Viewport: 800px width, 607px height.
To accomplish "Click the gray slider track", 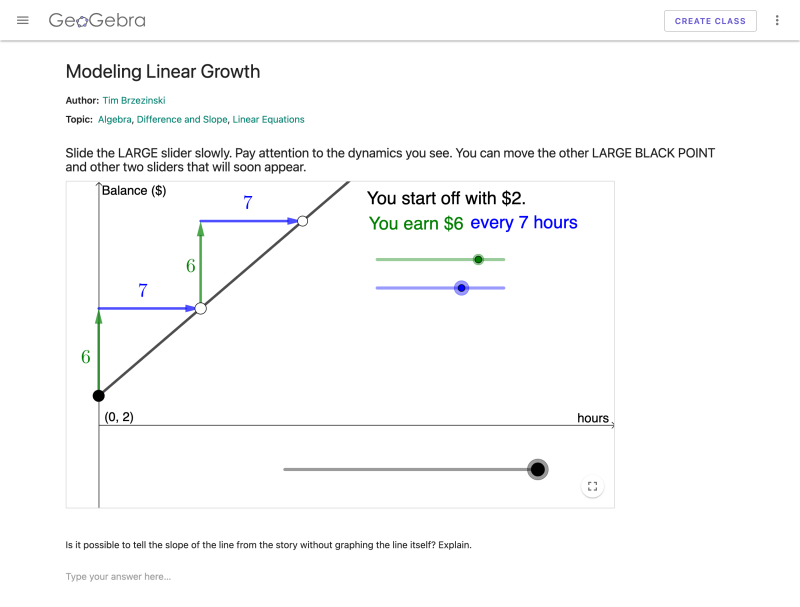I will 400,468.
